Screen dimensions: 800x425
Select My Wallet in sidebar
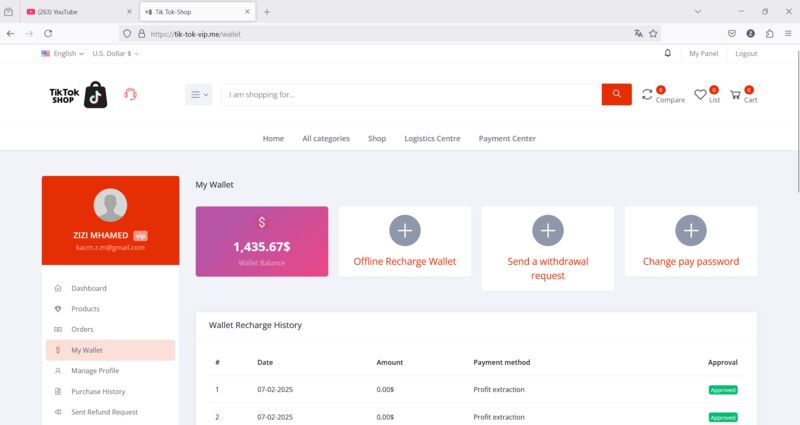[x=110, y=350]
